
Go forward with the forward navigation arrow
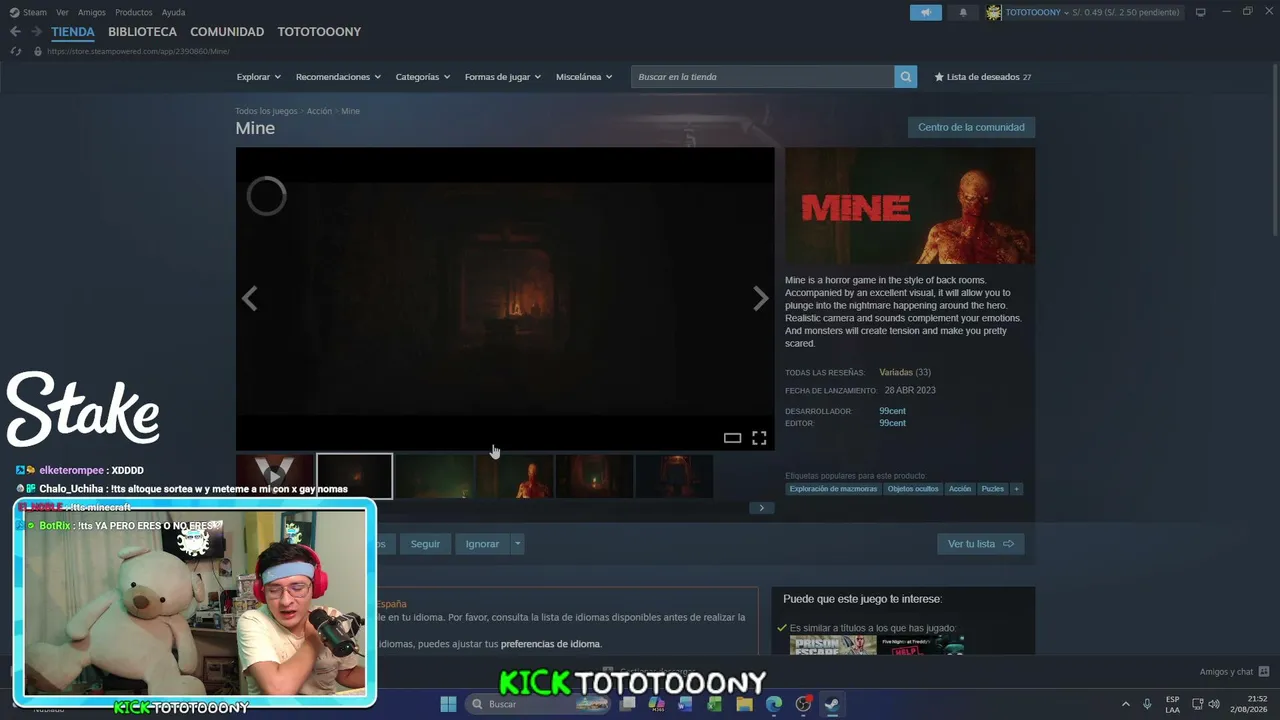pos(36,32)
